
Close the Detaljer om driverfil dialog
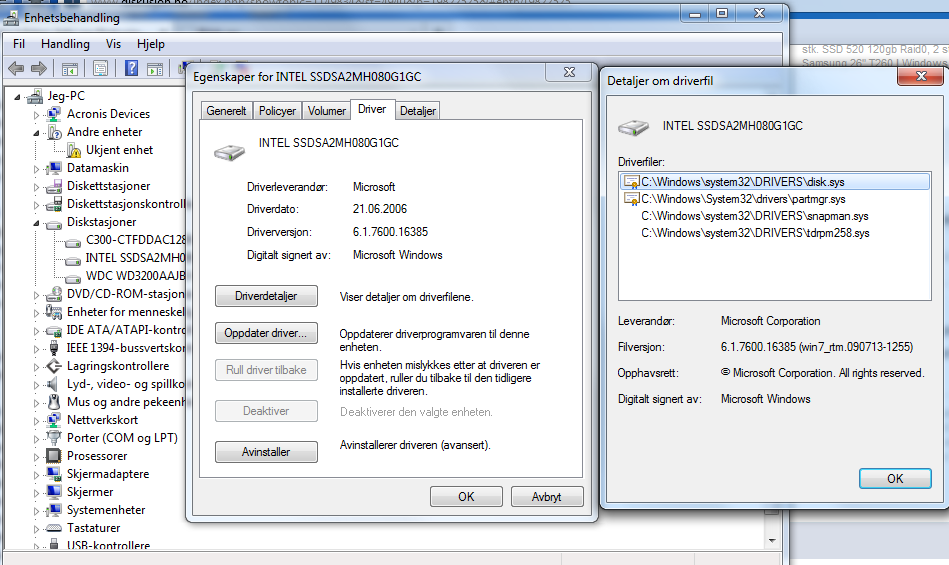click(x=921, y=76)
